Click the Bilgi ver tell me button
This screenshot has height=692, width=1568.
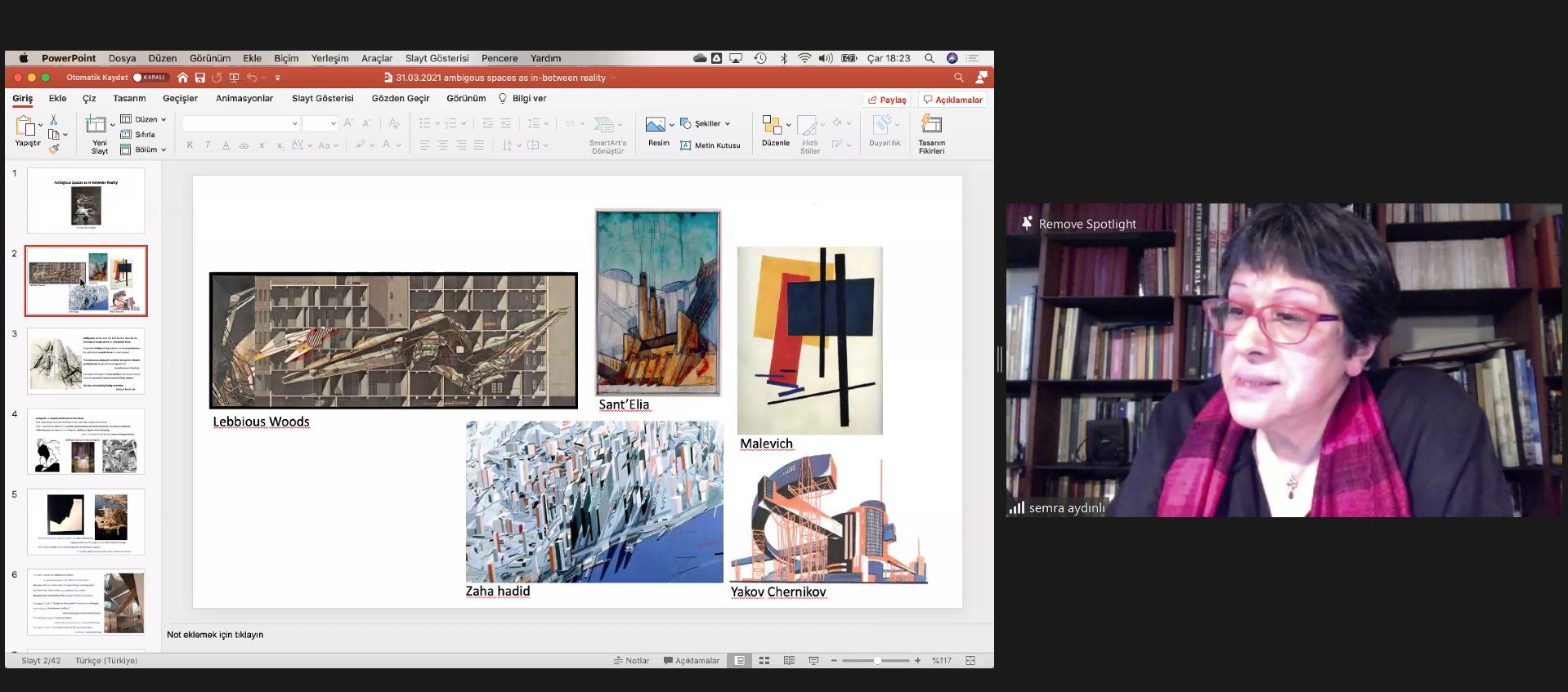click(x=522, y=98)
